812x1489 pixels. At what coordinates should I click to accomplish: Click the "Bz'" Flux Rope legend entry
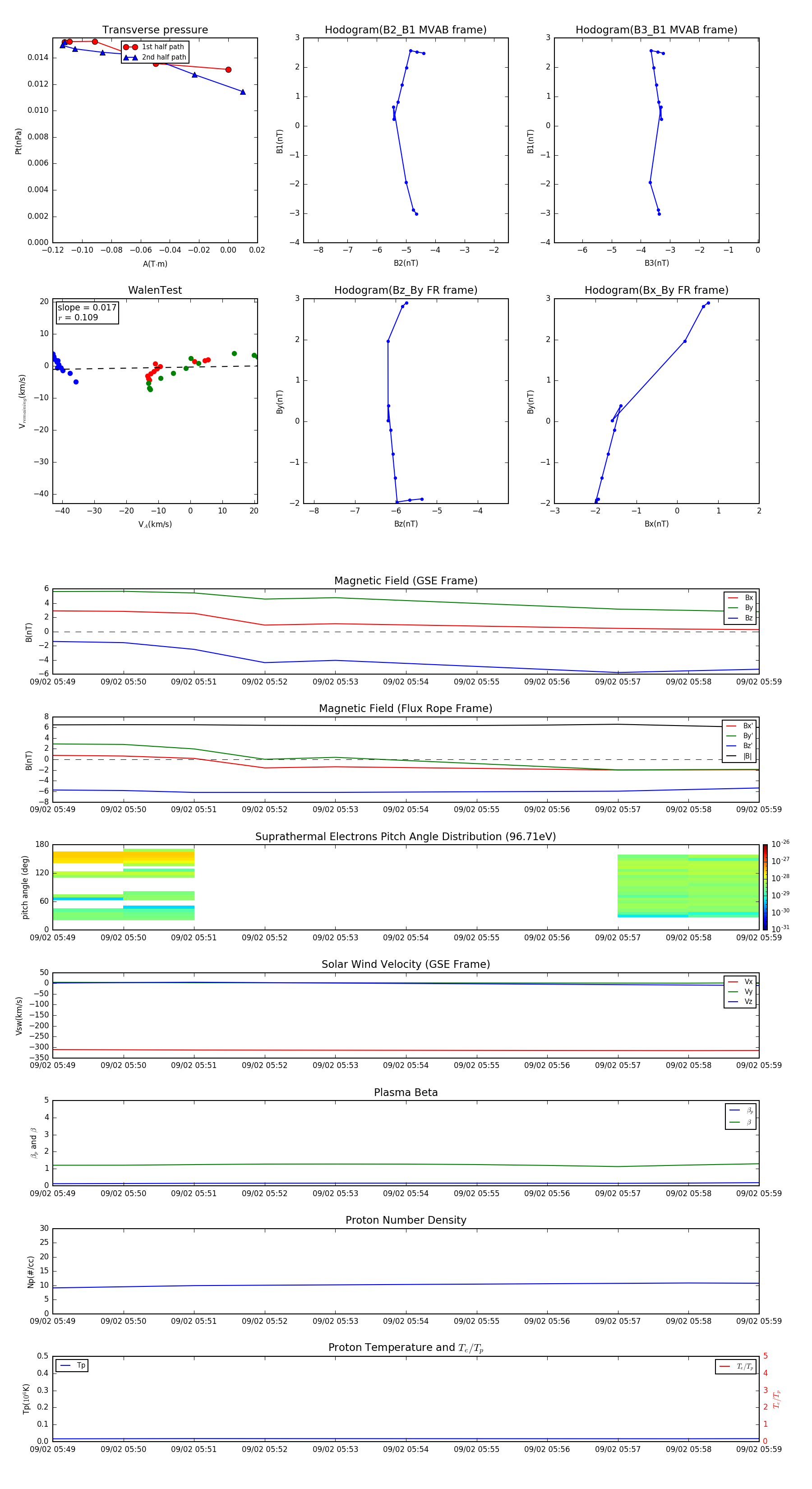point(739,746)
